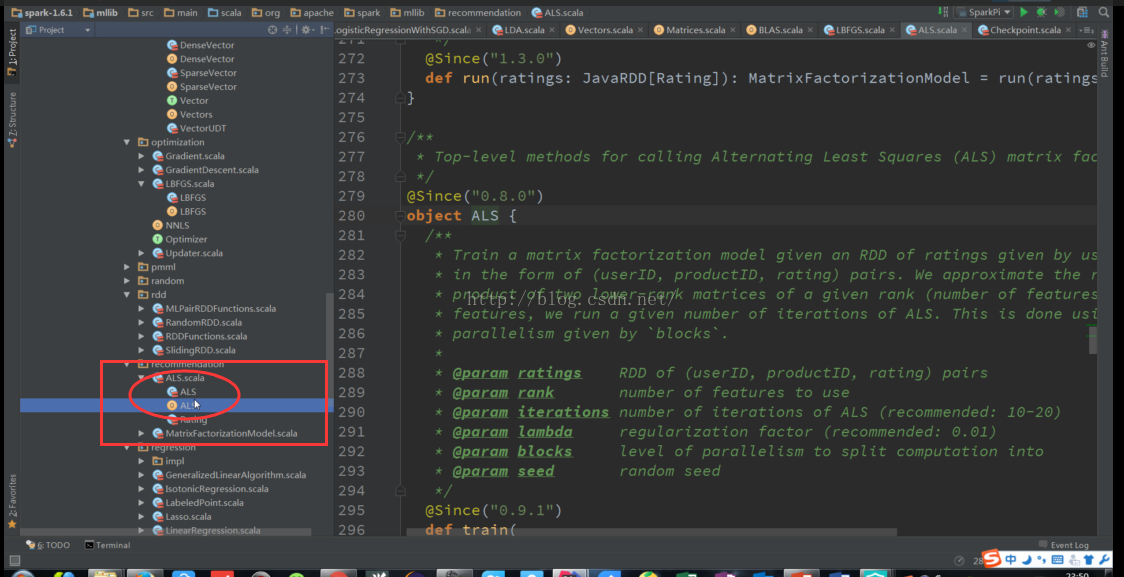This screenshot has width=1124, height=577.
Task: Open the Event Log
Action: click(1064, 545)
